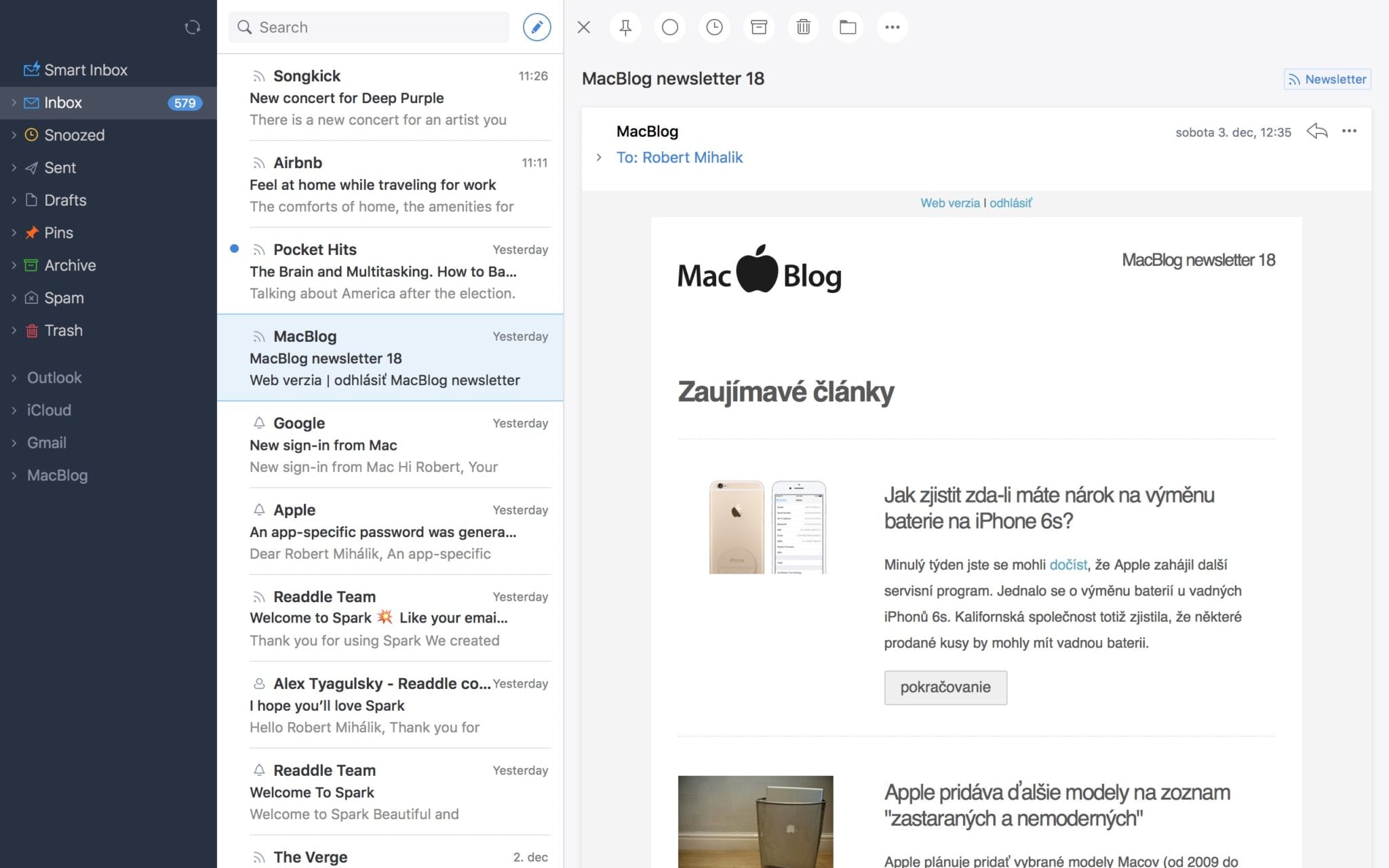Open Readdle Team Welcome To Spark email

391,792
